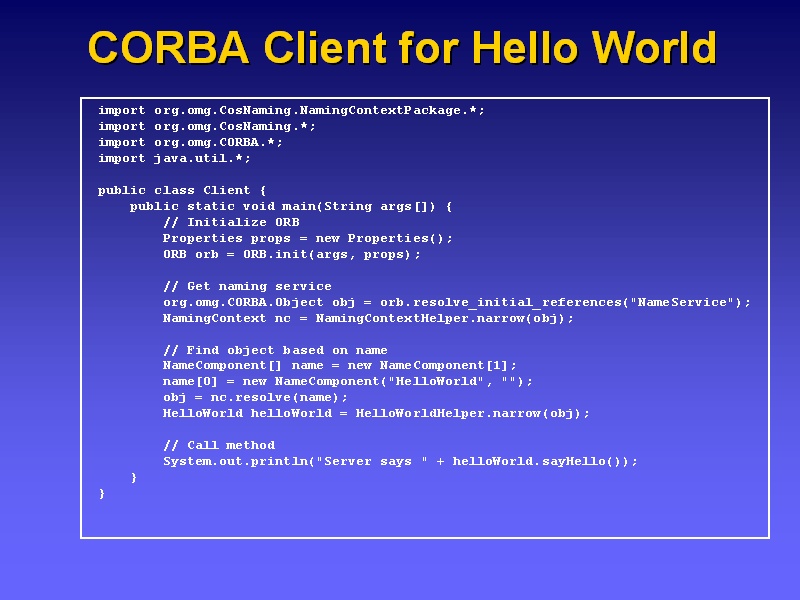Viewport: 800px width, 600px height.
Task: Select the comment "// Get naming service"
Action: coord(247,286)
